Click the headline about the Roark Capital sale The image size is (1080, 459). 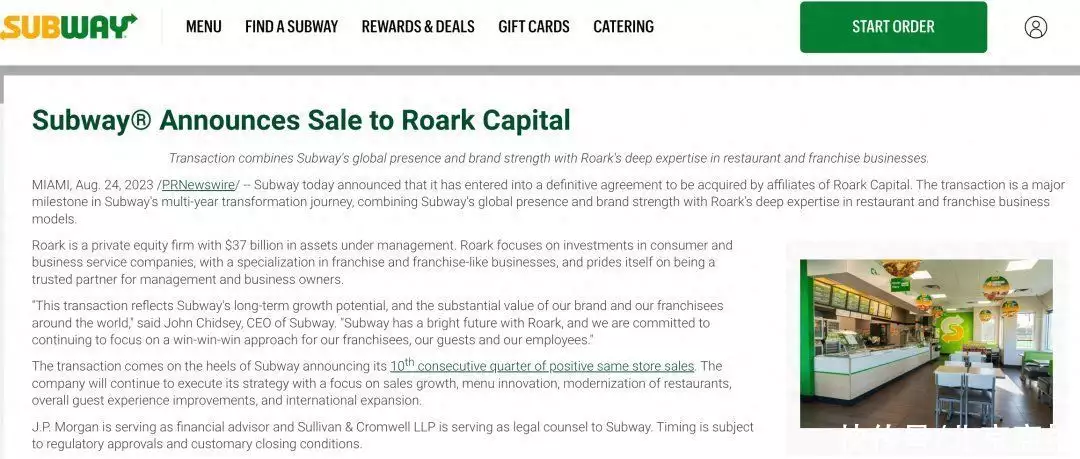tap(301, 121)
